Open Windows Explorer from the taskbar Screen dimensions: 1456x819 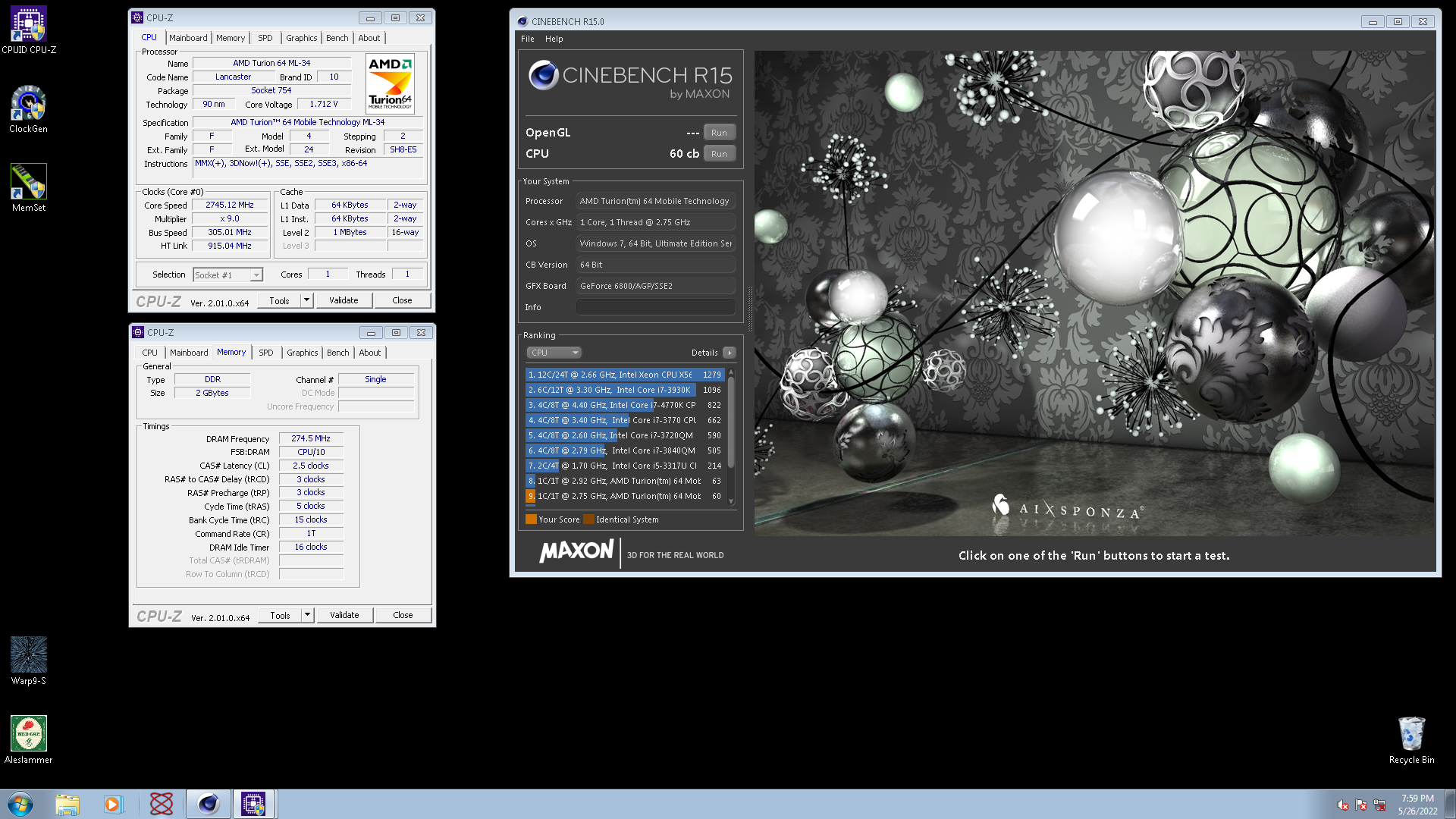pos(67,804)
